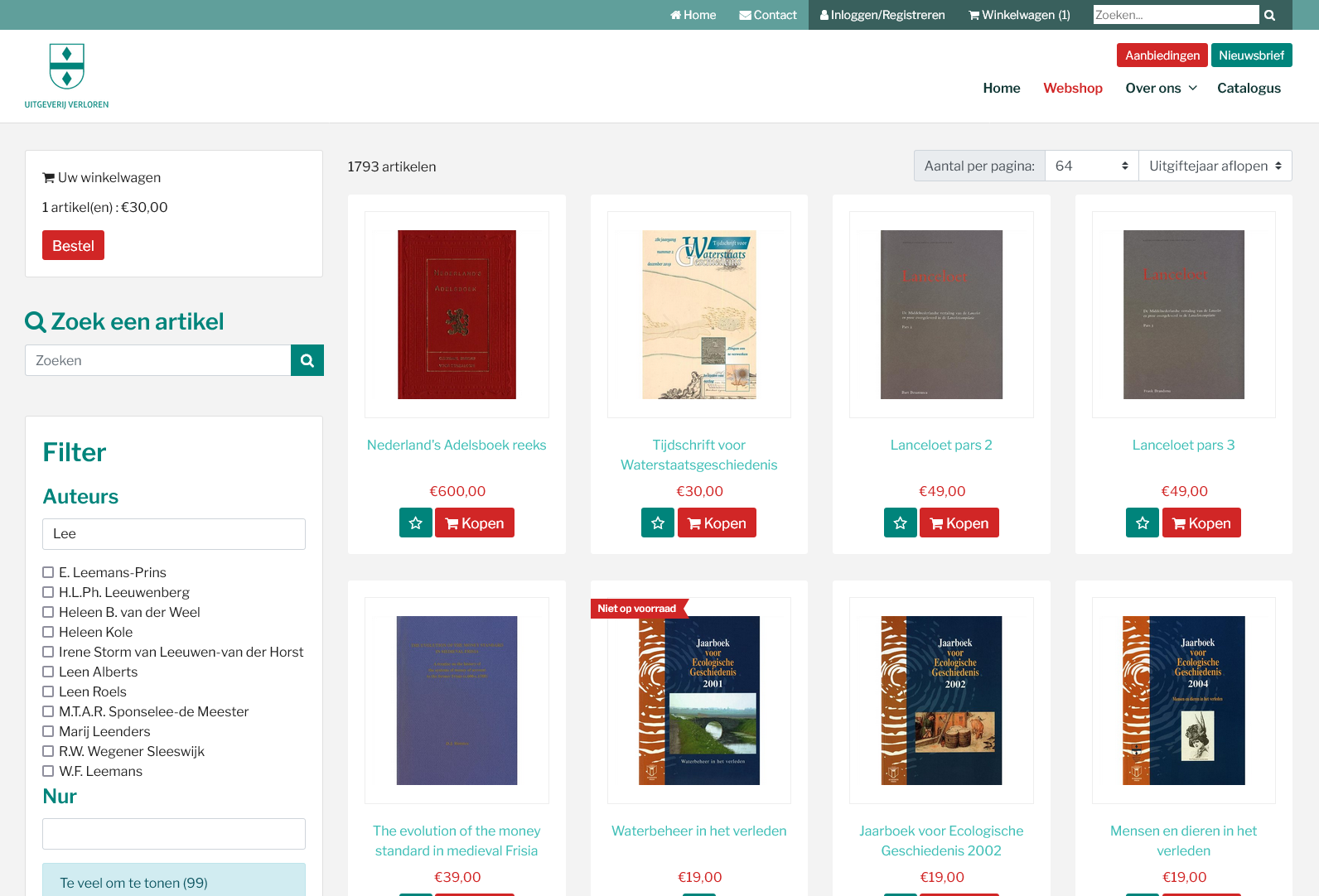
Task: Click the search magnifier in top bar
Action: pos(1269,15)
